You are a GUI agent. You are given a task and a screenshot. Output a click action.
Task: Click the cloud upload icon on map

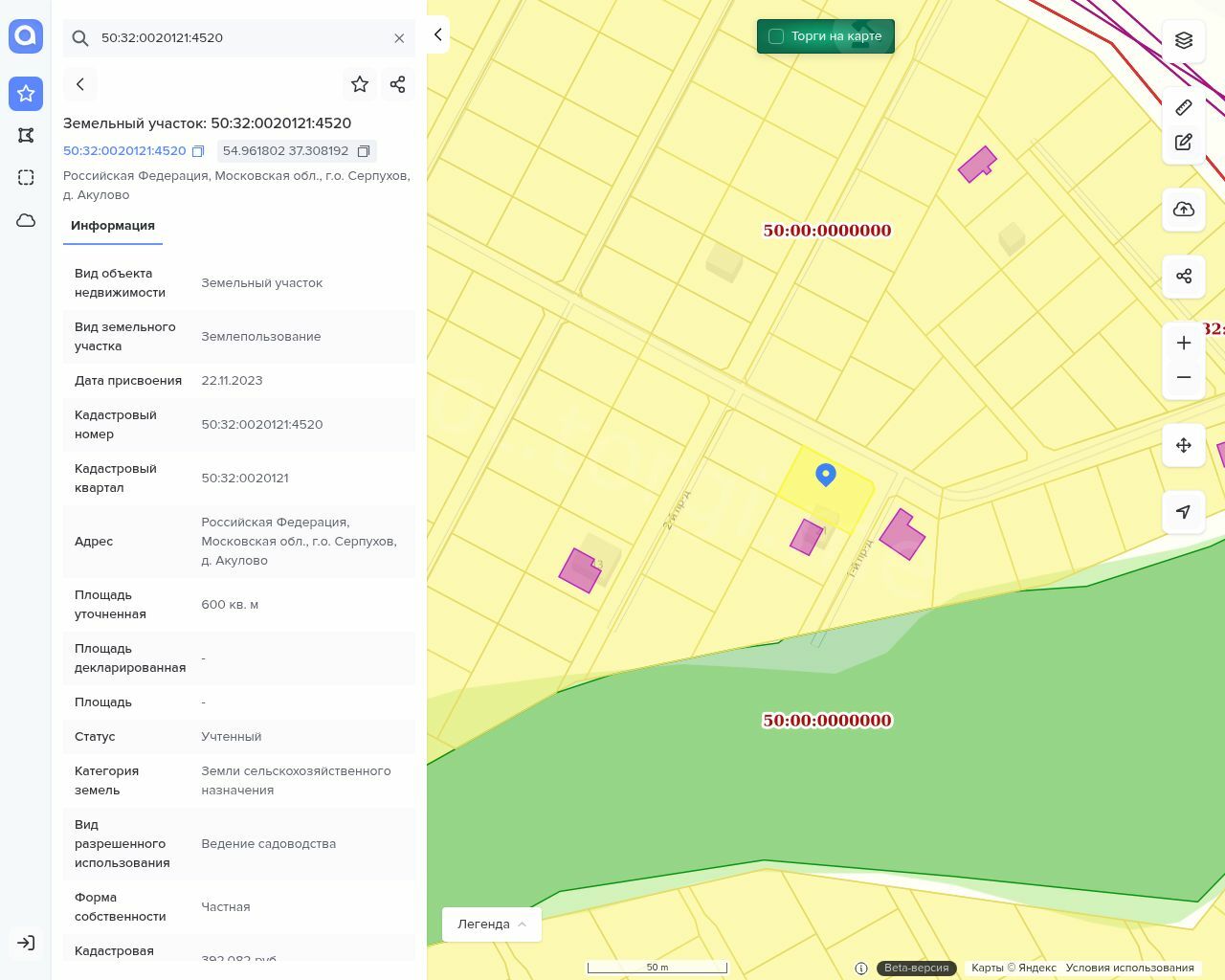[x=1184, y=210]
